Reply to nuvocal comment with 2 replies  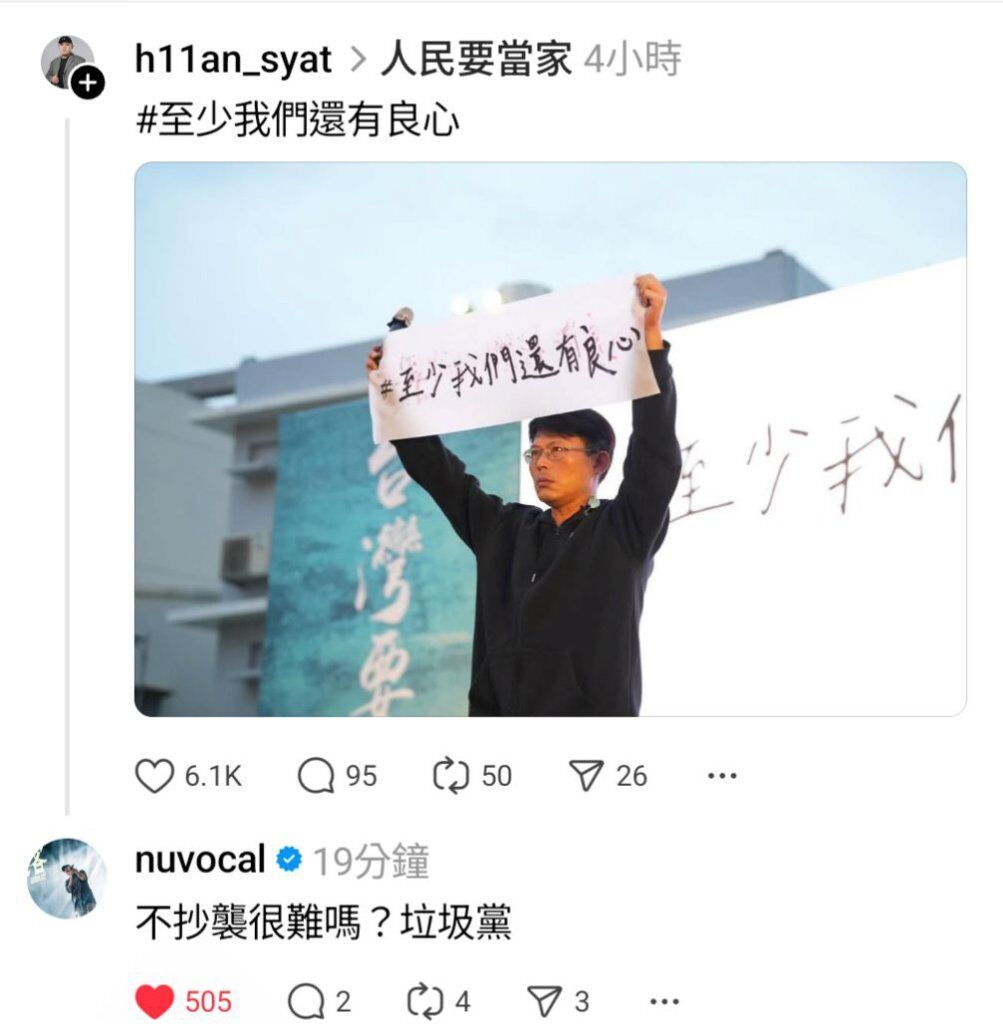click(306, 1002)
